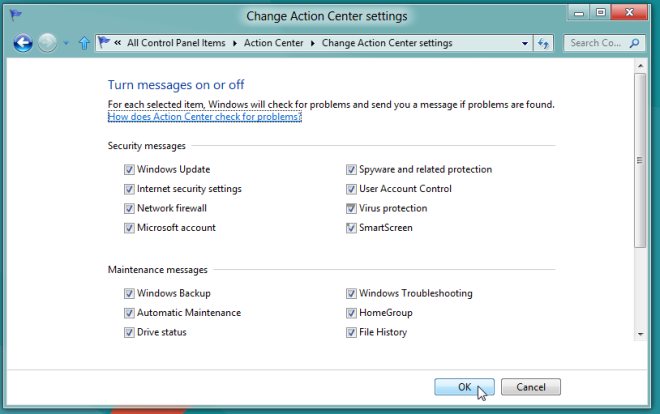Navigate to Action Center breadcrumb
The width and height of the screenshot is (660, 414).
point(274,43)
